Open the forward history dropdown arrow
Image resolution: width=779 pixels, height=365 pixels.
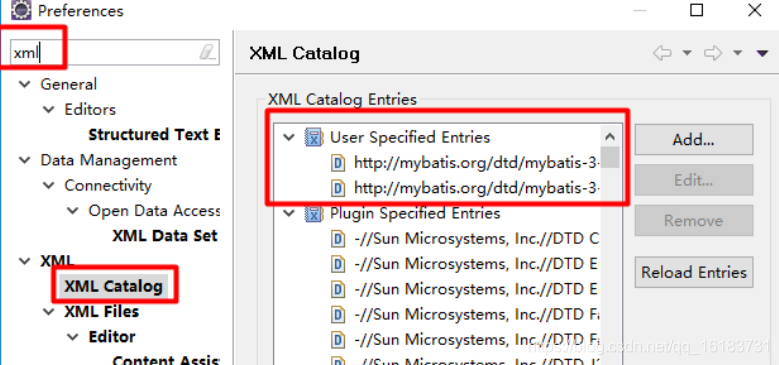(x=738, y=53)
